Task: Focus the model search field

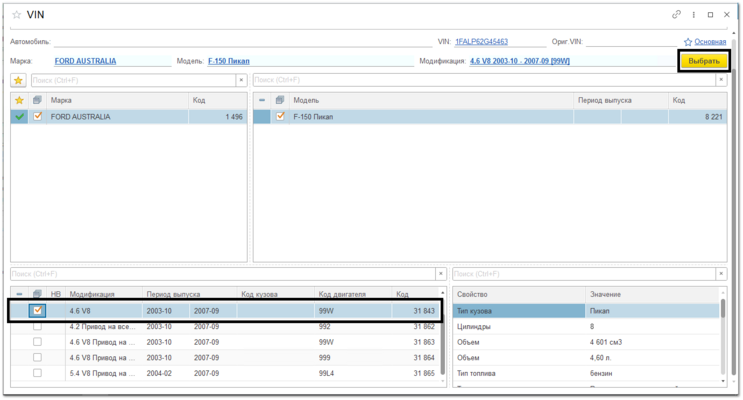Action: (484, 80)
